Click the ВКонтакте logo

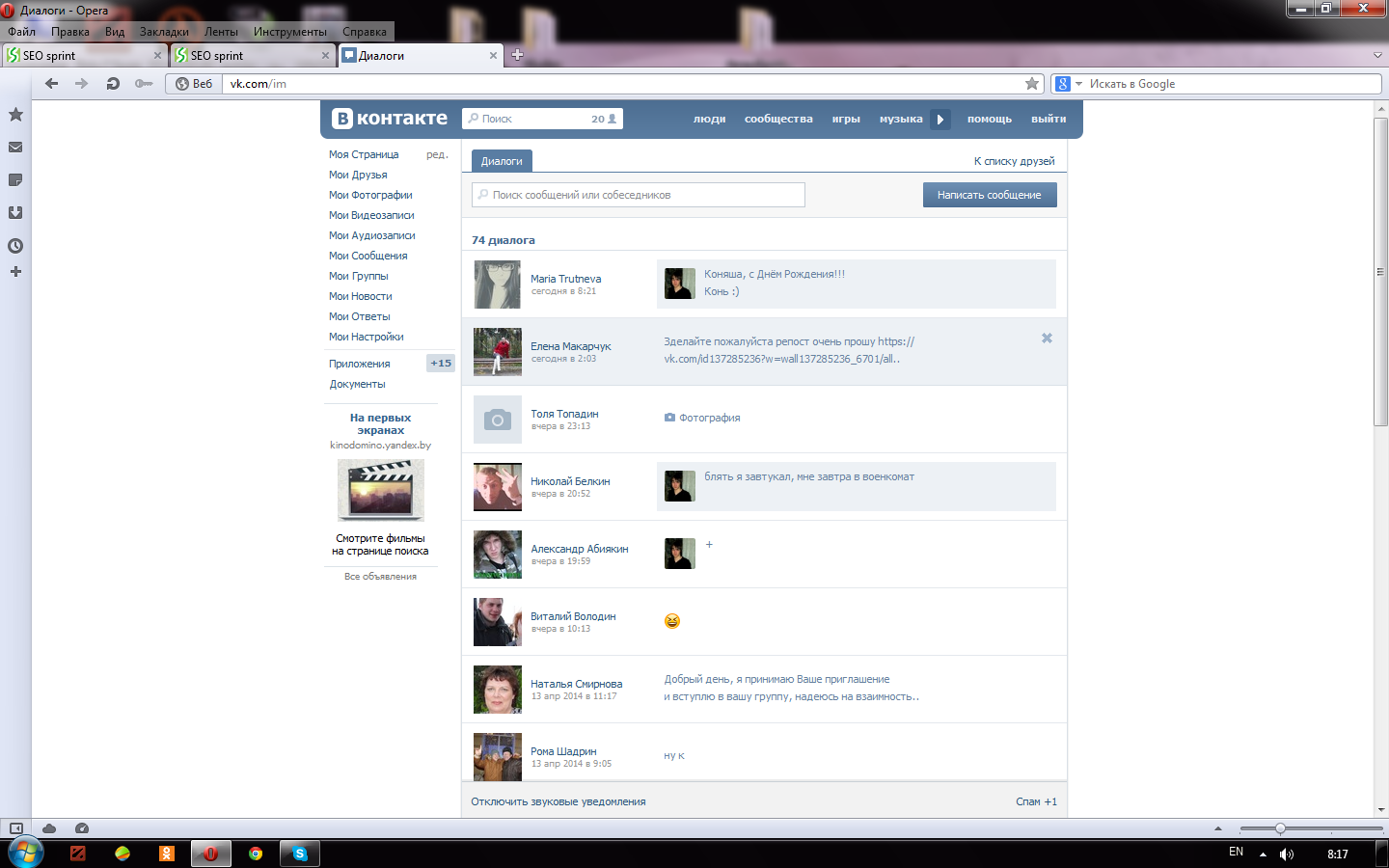[390, 119]
